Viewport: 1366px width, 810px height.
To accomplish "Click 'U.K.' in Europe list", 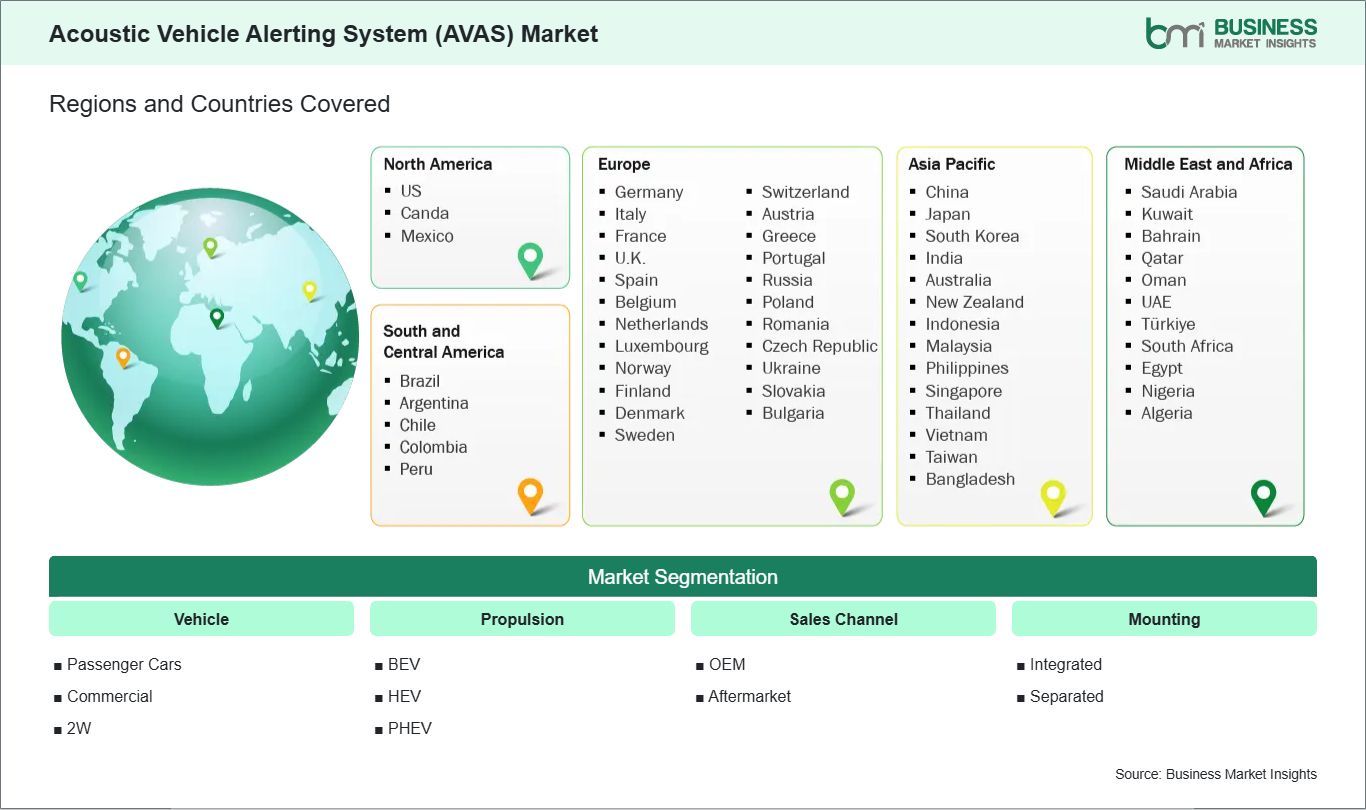I will (x=630, y=258).
